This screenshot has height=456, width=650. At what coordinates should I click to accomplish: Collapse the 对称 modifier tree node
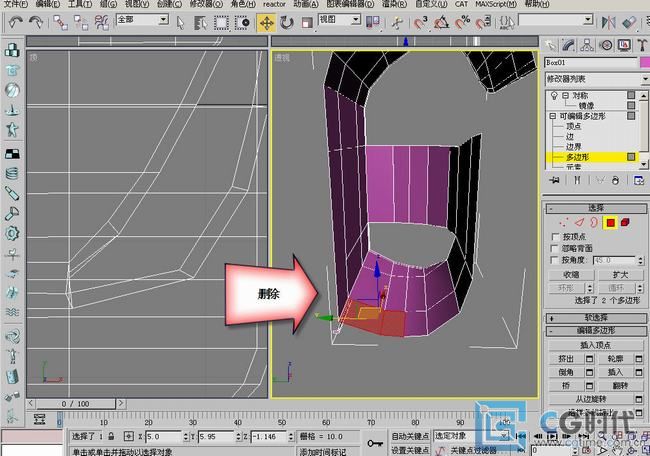565,96
